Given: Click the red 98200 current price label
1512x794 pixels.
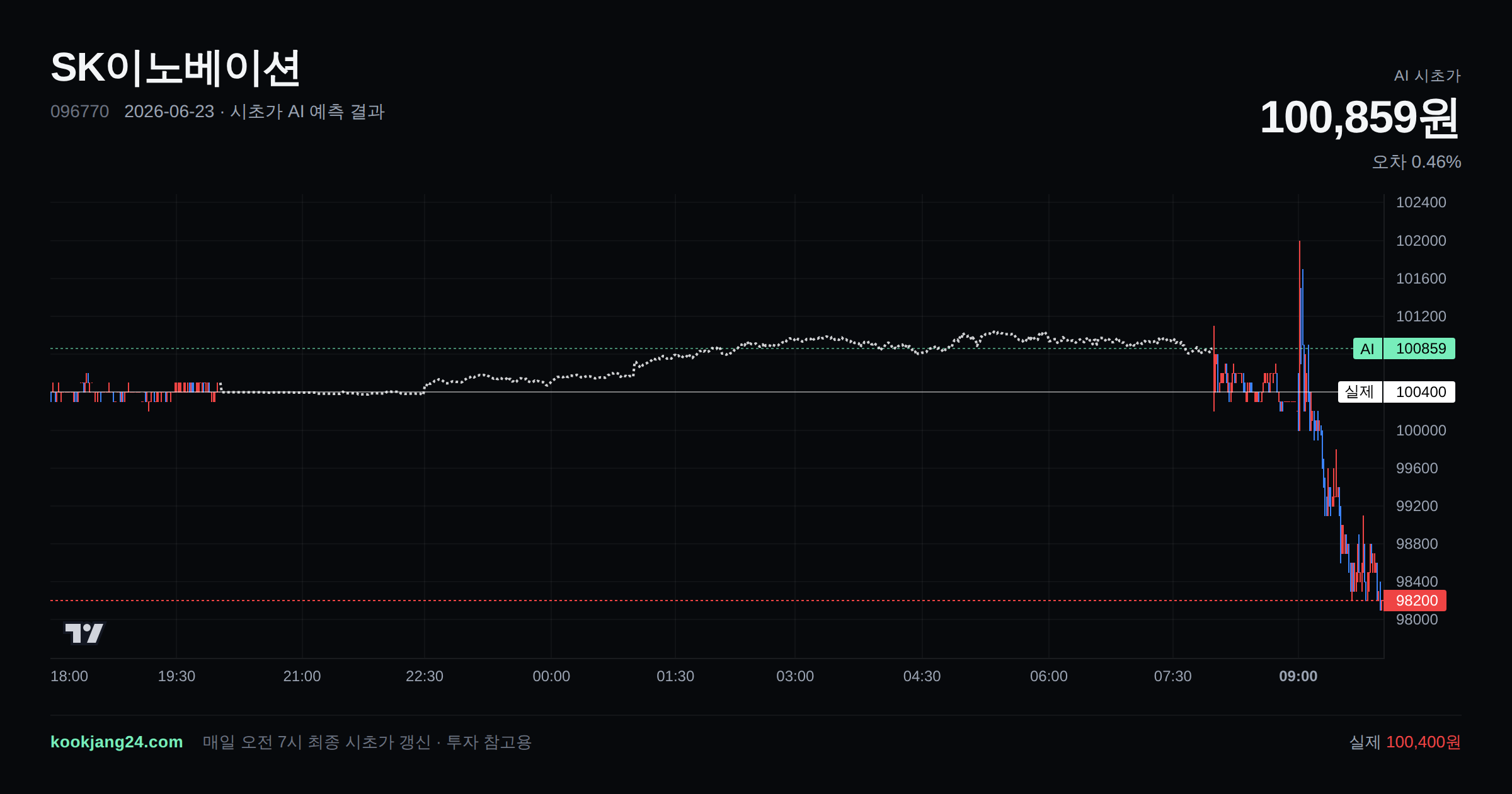Looking at the screenshot, I should pyautogui.click(x=1415, y=601).
